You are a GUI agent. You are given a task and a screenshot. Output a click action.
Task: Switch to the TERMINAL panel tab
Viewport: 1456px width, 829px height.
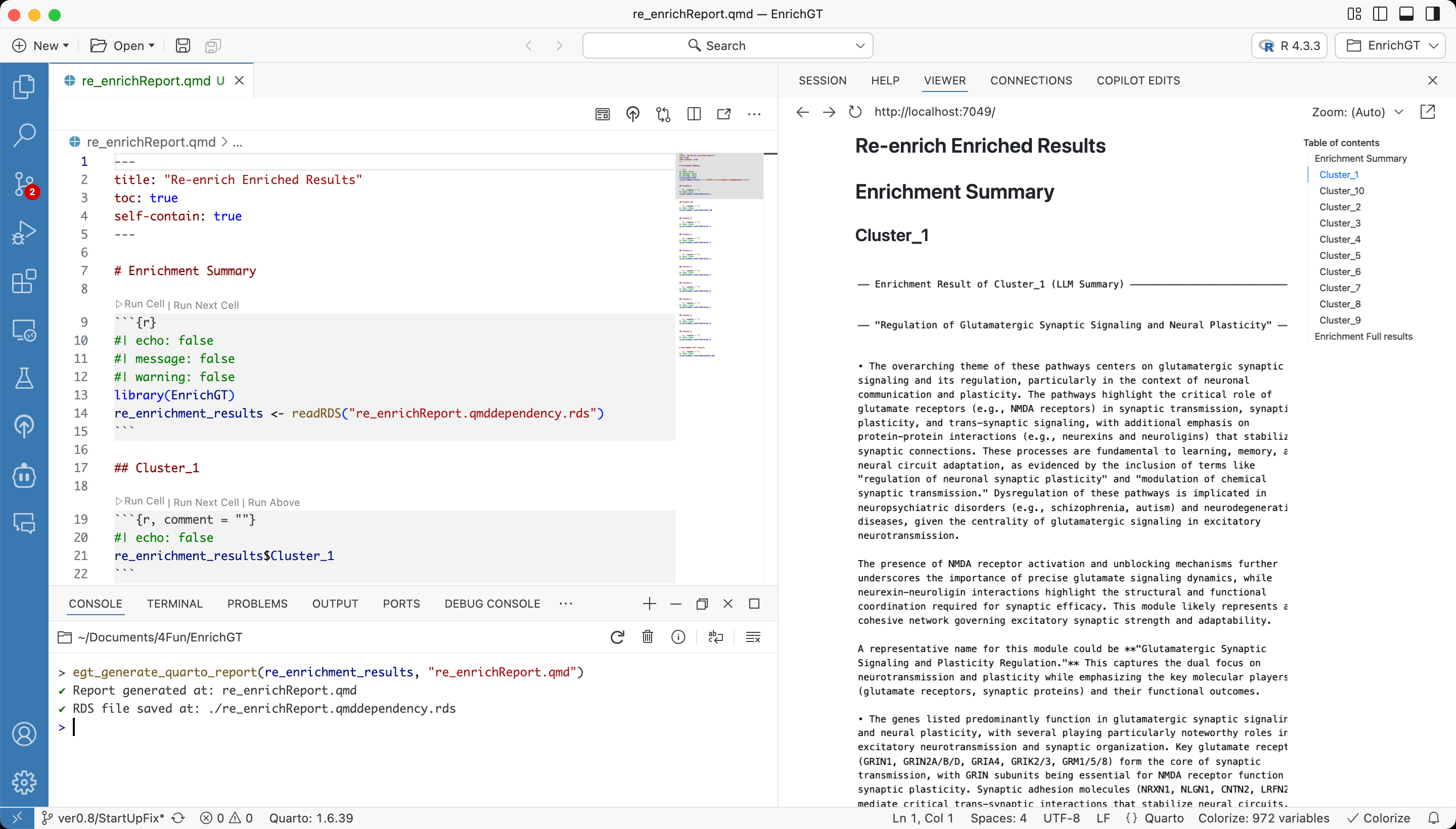175,604
